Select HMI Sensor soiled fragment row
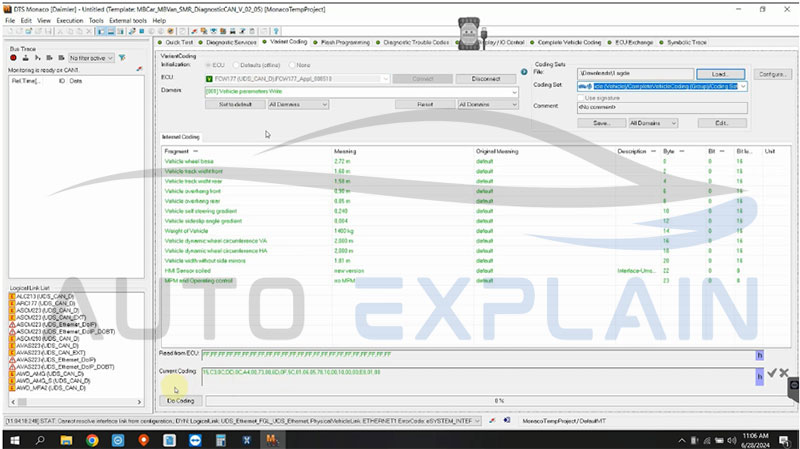 point(476,271)
